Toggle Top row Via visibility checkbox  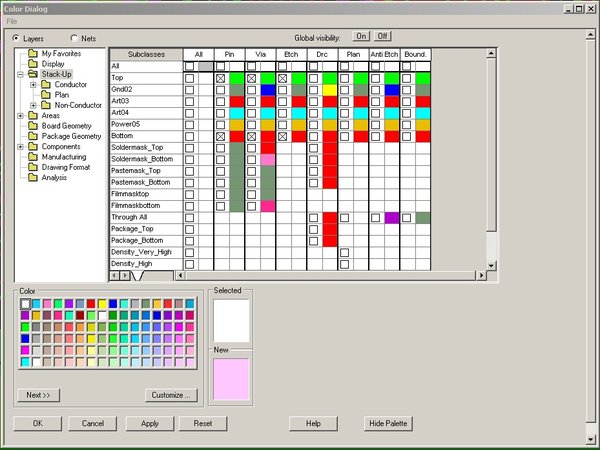251,78
